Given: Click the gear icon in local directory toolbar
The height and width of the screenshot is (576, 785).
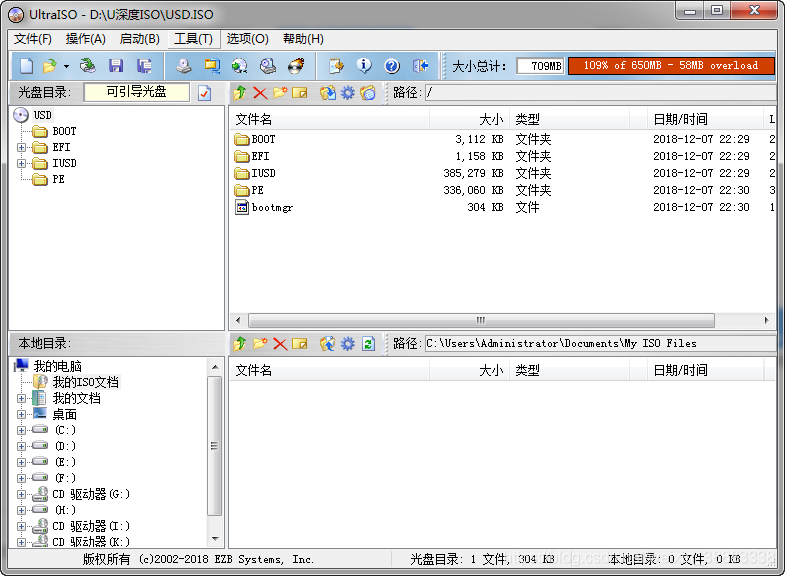Looking at the screenshot, I should click(x=347, y=344).
